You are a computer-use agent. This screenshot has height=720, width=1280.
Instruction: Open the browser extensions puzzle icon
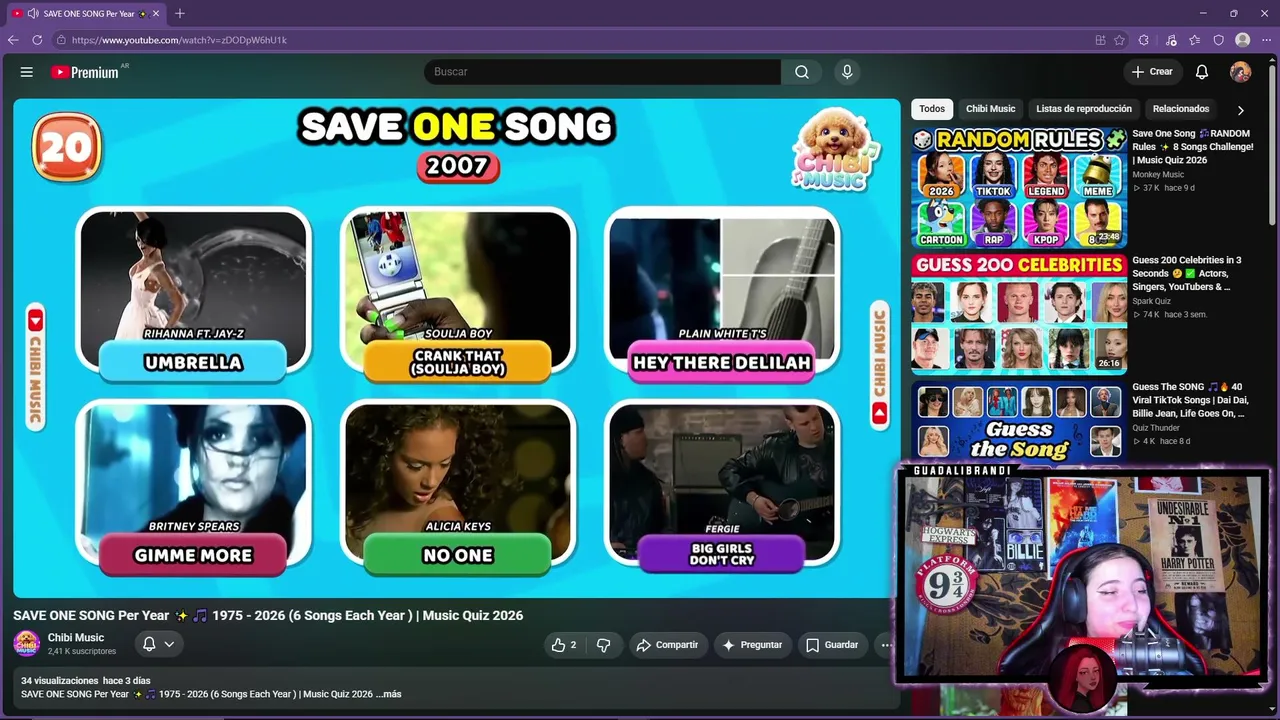pos(1144,40)
